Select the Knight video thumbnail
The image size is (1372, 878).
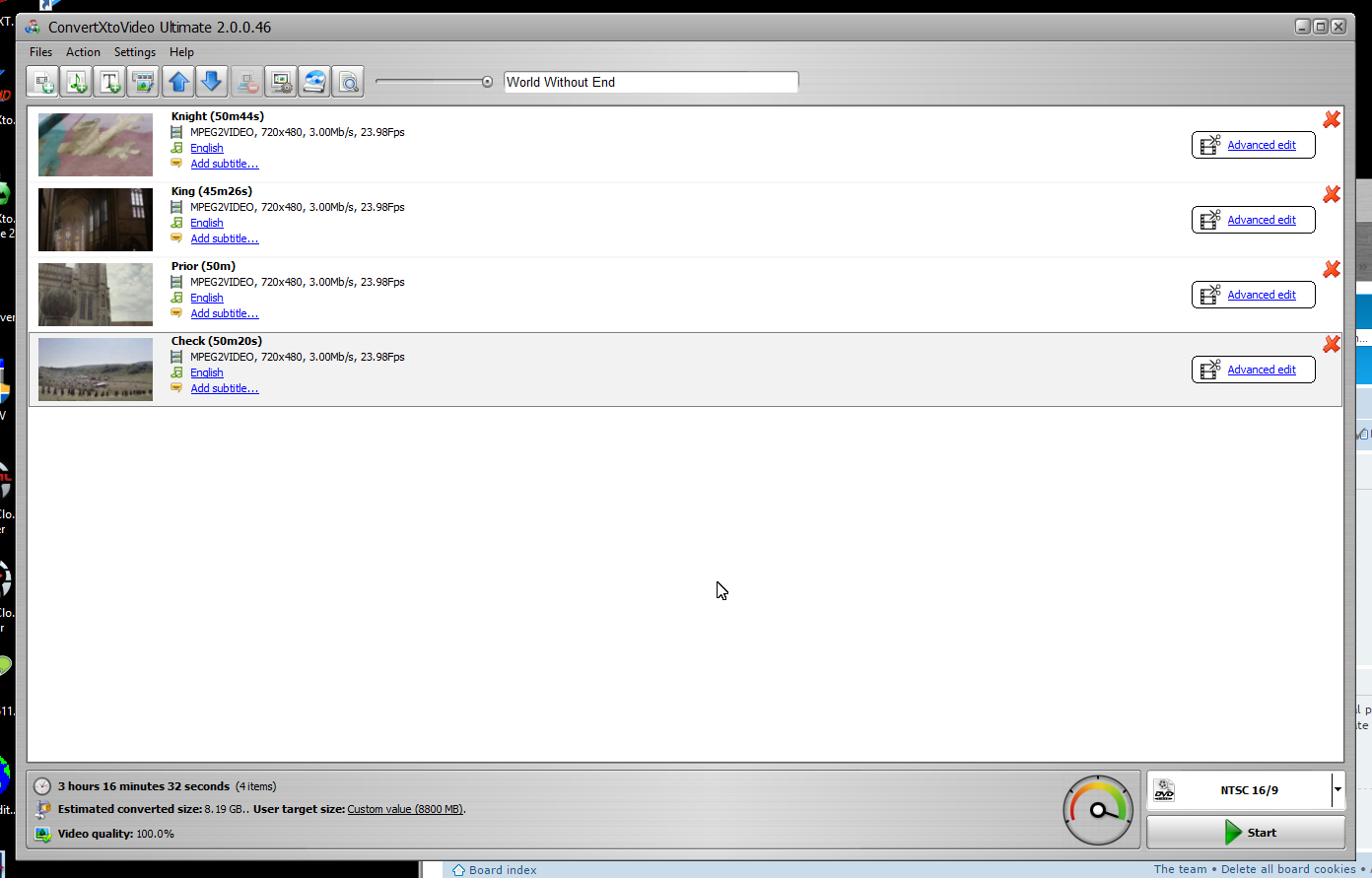click(96, 145)
